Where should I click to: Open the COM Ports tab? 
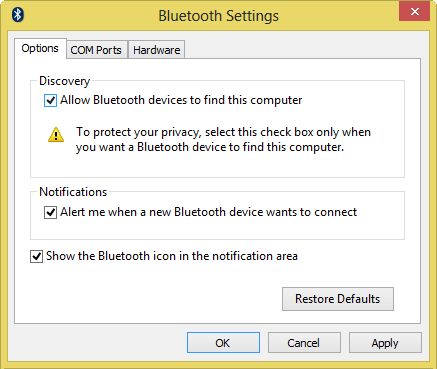pyautogui.click(x=96, y=50)
